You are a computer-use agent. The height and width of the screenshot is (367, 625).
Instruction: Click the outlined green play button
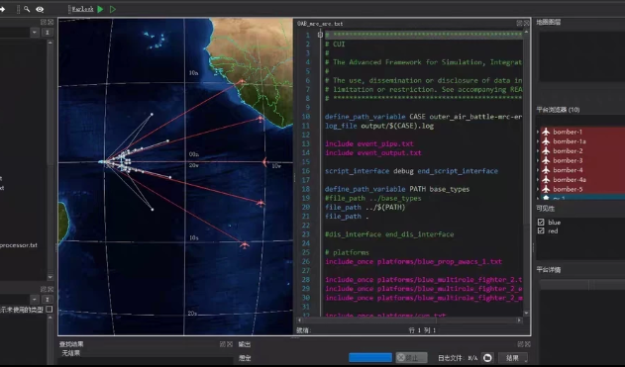(113, 9)
